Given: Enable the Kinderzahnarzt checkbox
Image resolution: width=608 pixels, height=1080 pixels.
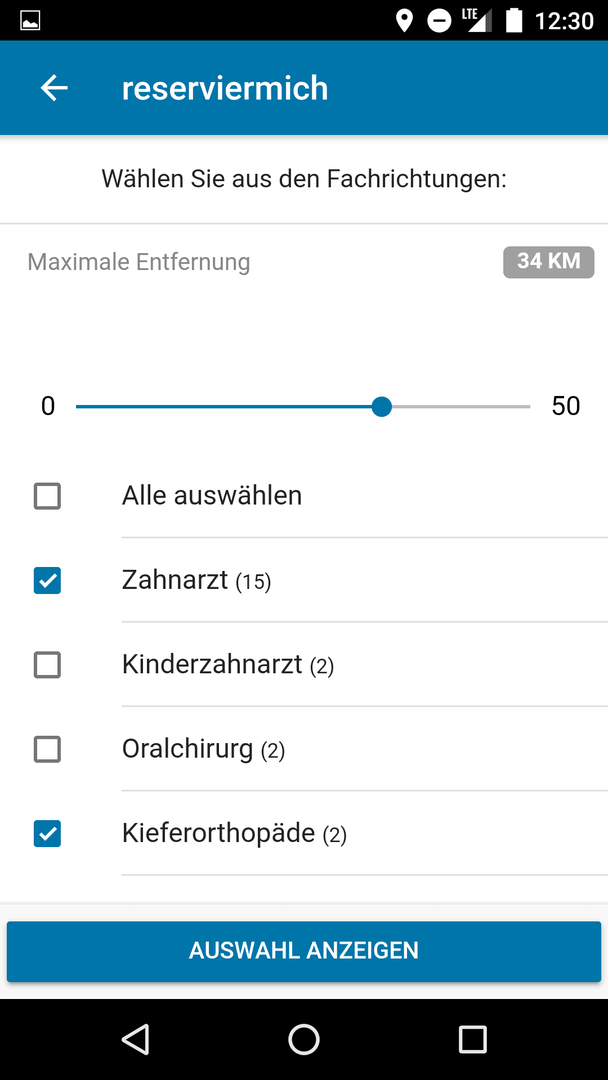Looking at the screenshot, I should pos(48,665).
